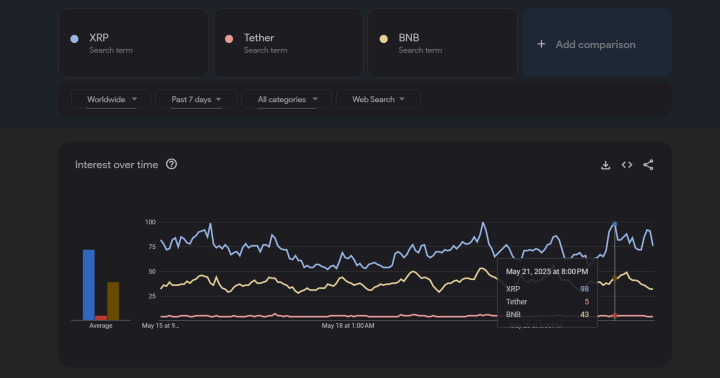Open the Worldwide region dropdown
The width and height of the screenshot is (720, 378).
(111, 99)
